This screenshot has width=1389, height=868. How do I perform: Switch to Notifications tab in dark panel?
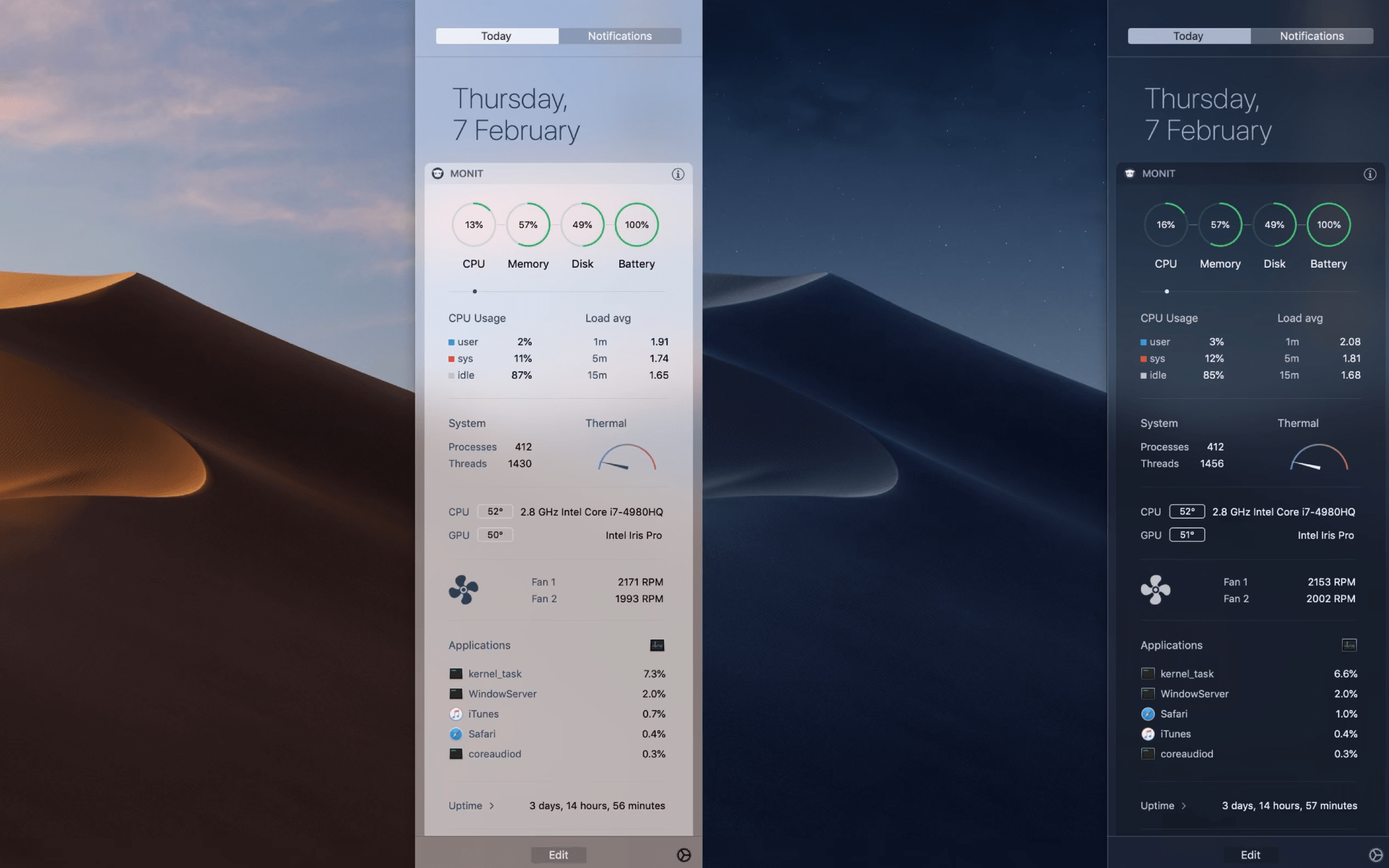pos(1312,36)
